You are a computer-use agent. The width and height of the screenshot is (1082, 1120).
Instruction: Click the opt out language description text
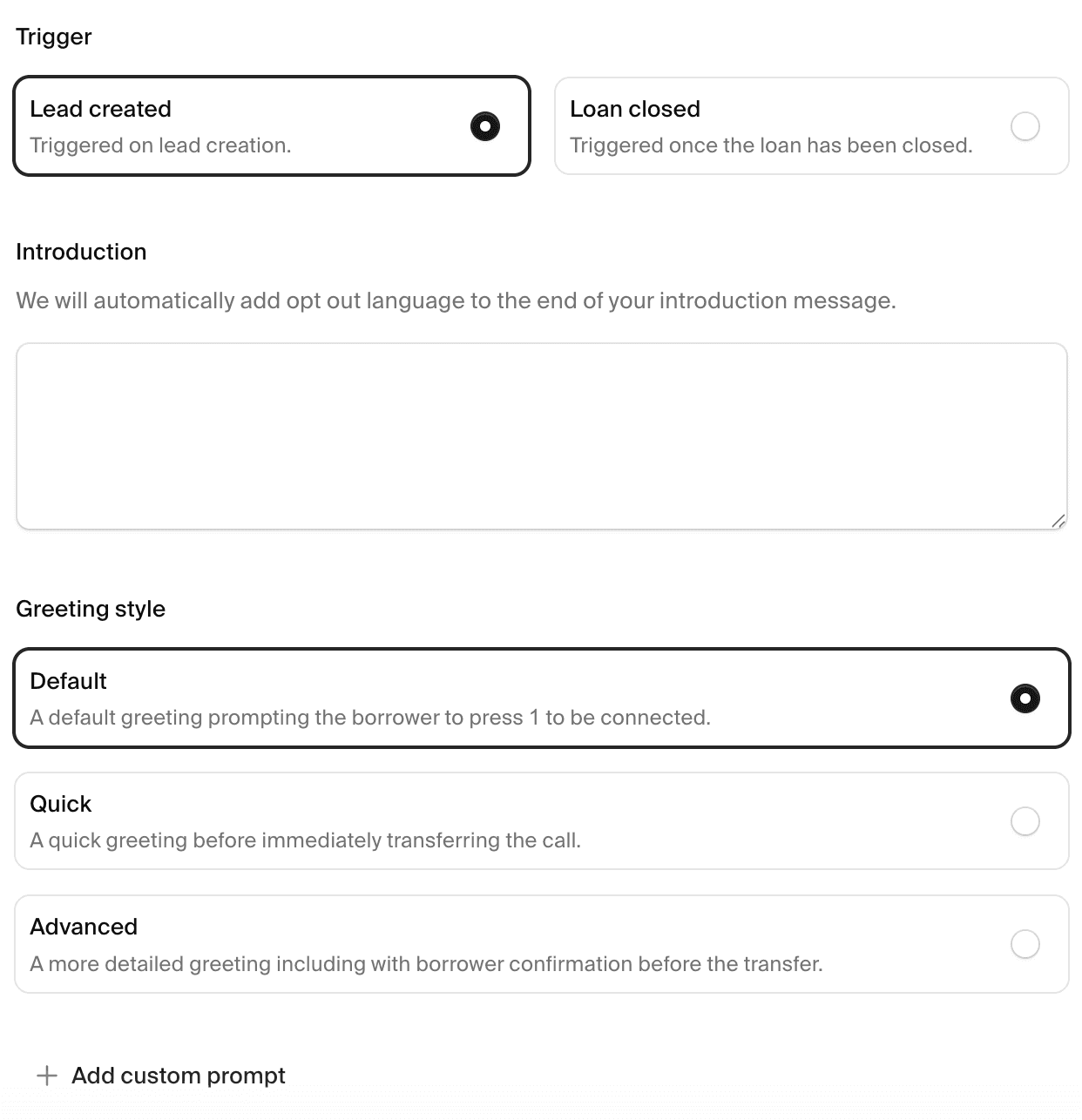pos(456,300)
